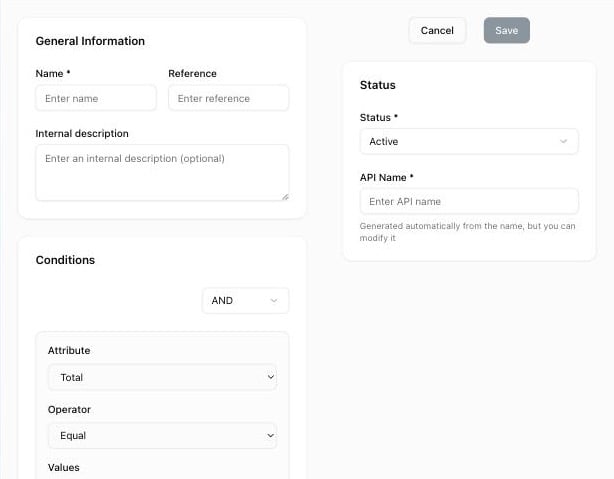The image size is (614, 479).
Task: Click the chevron arrow in Status select
Action: pyautogui.click(x=563, y=141)
